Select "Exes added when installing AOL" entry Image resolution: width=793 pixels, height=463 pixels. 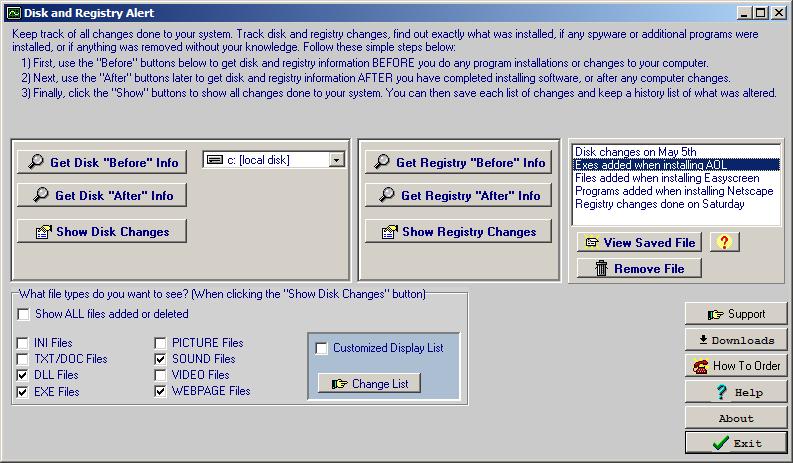tap(676, 164)
